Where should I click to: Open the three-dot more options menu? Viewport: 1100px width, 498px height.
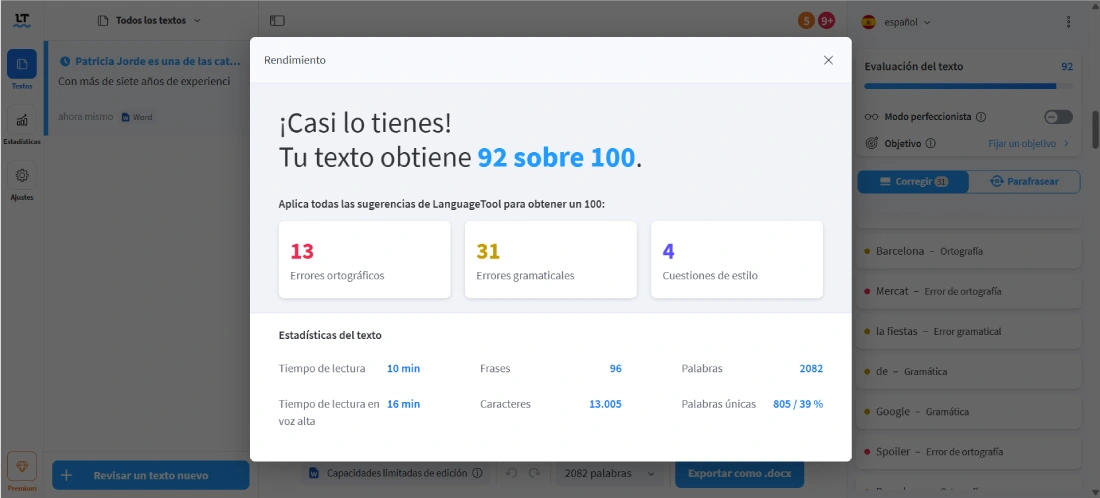pos(1068,22)
